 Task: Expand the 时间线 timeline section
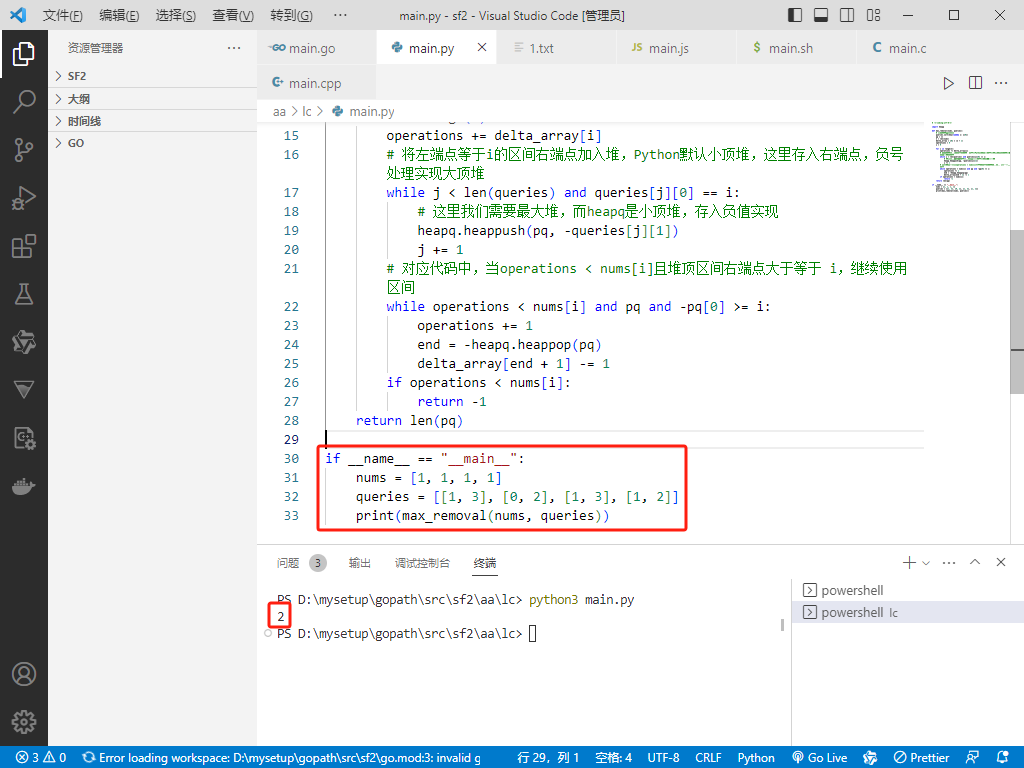[153, 121]
